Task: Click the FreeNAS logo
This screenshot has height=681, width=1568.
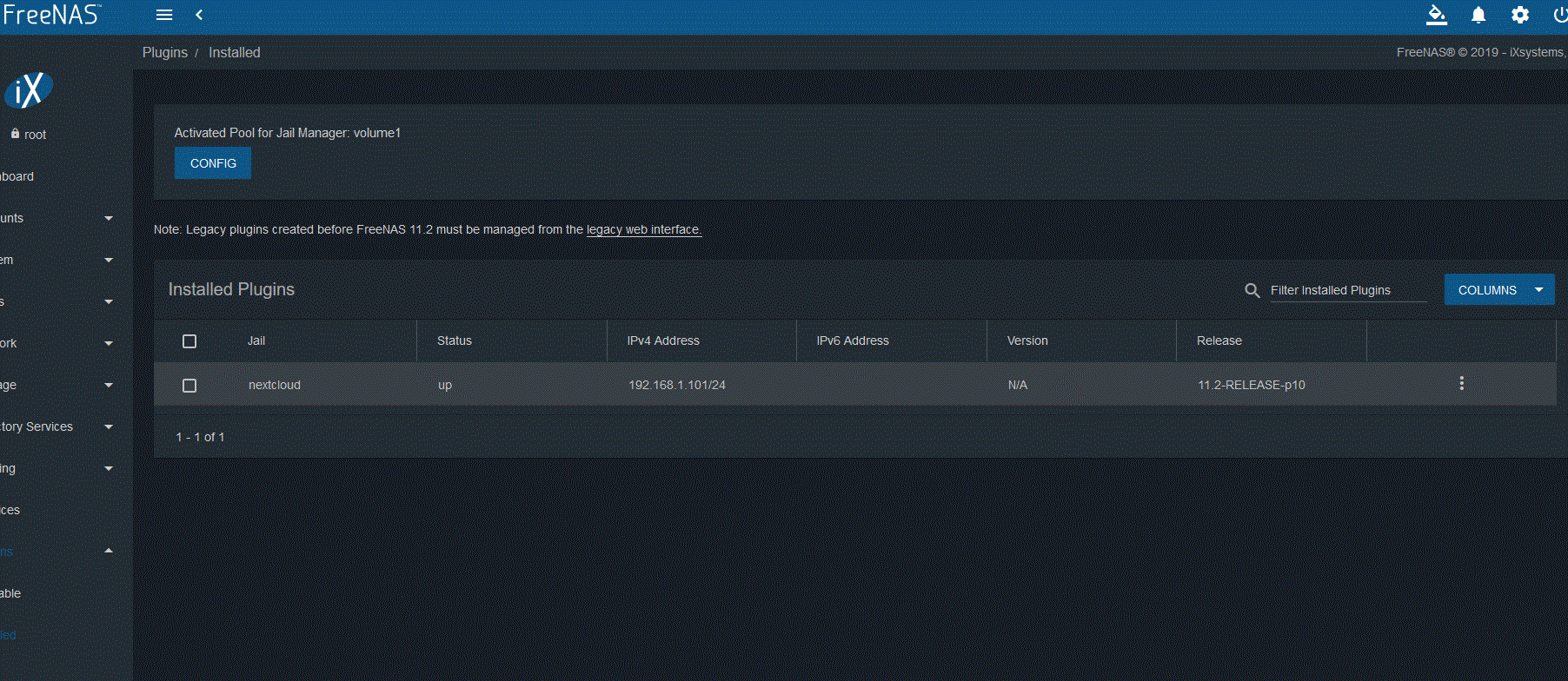Action: [x=51, y=14]
